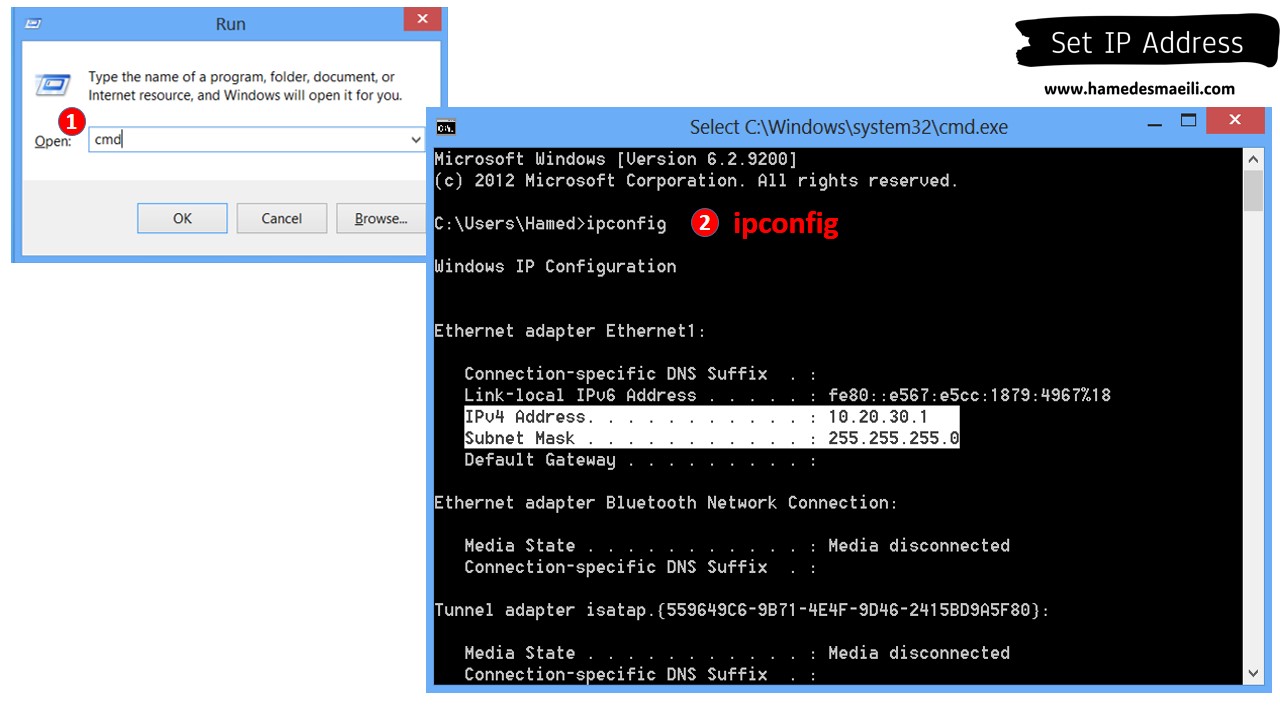
Task: Close the cmd.exe window
Action: click(1234, 121)
